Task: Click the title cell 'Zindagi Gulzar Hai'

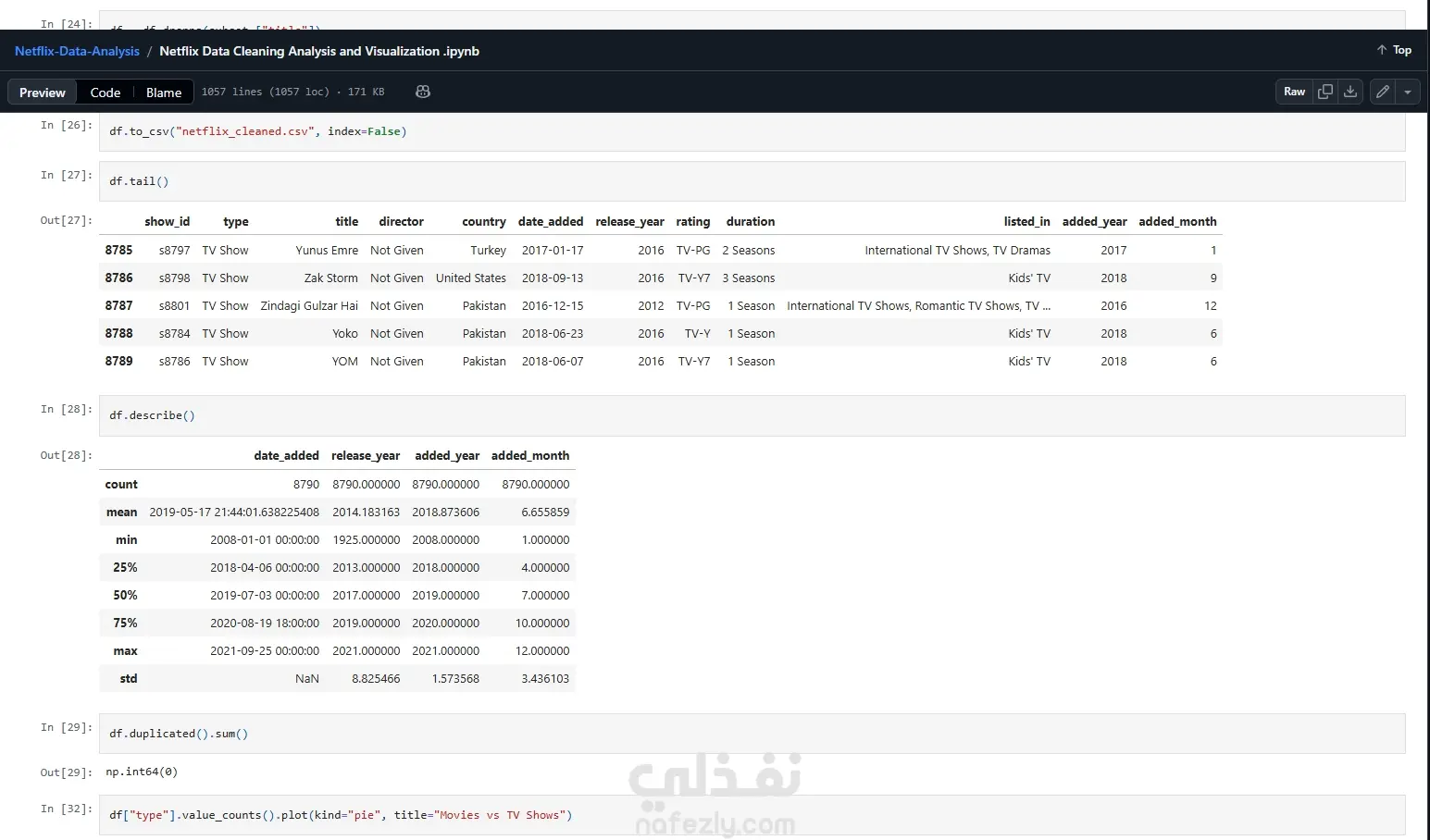Action: click(x=309, y=306)
